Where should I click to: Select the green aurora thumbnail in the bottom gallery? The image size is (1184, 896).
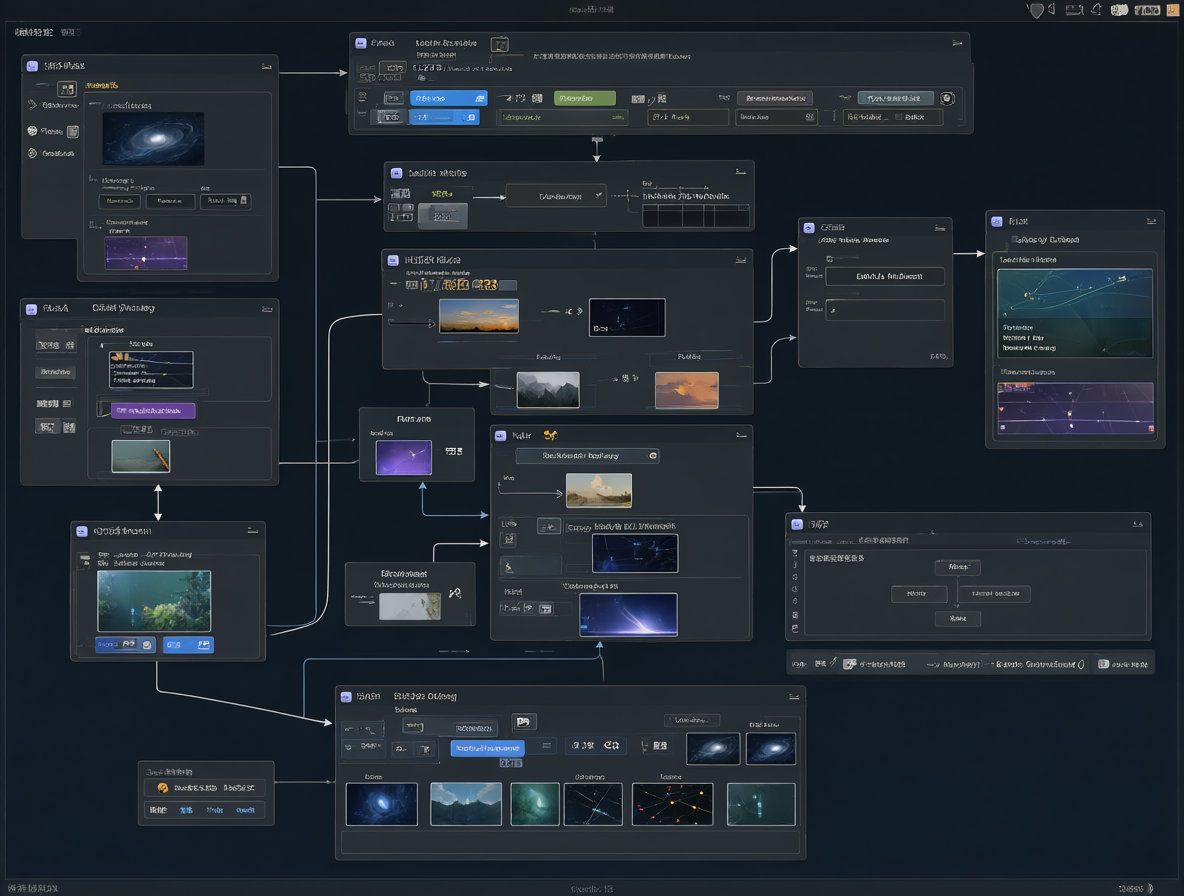(x=535, y=804)
